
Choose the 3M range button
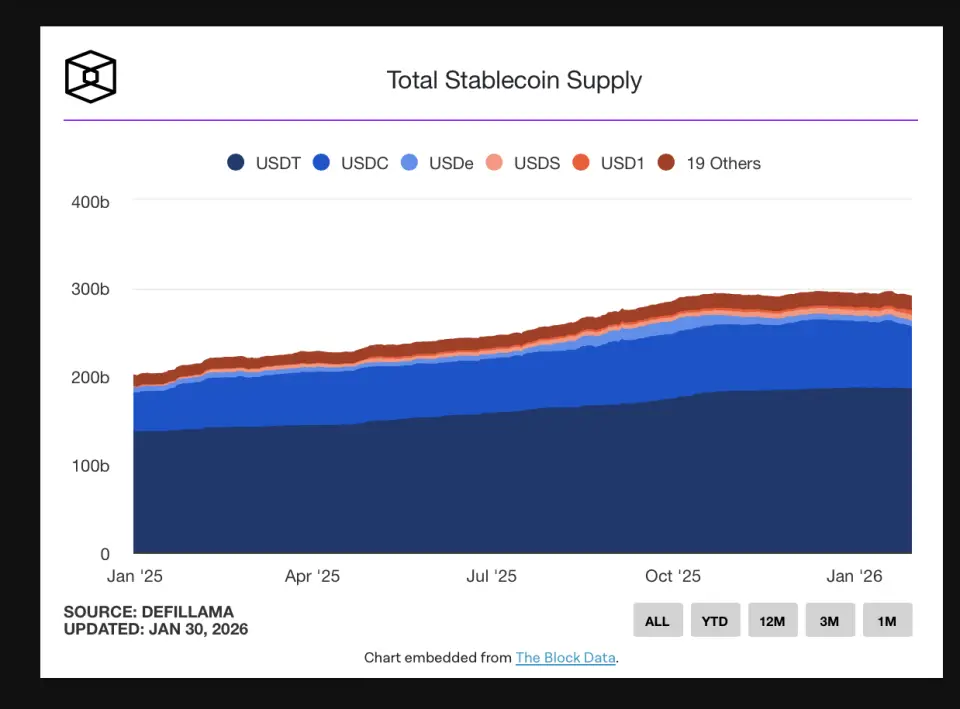829,620
